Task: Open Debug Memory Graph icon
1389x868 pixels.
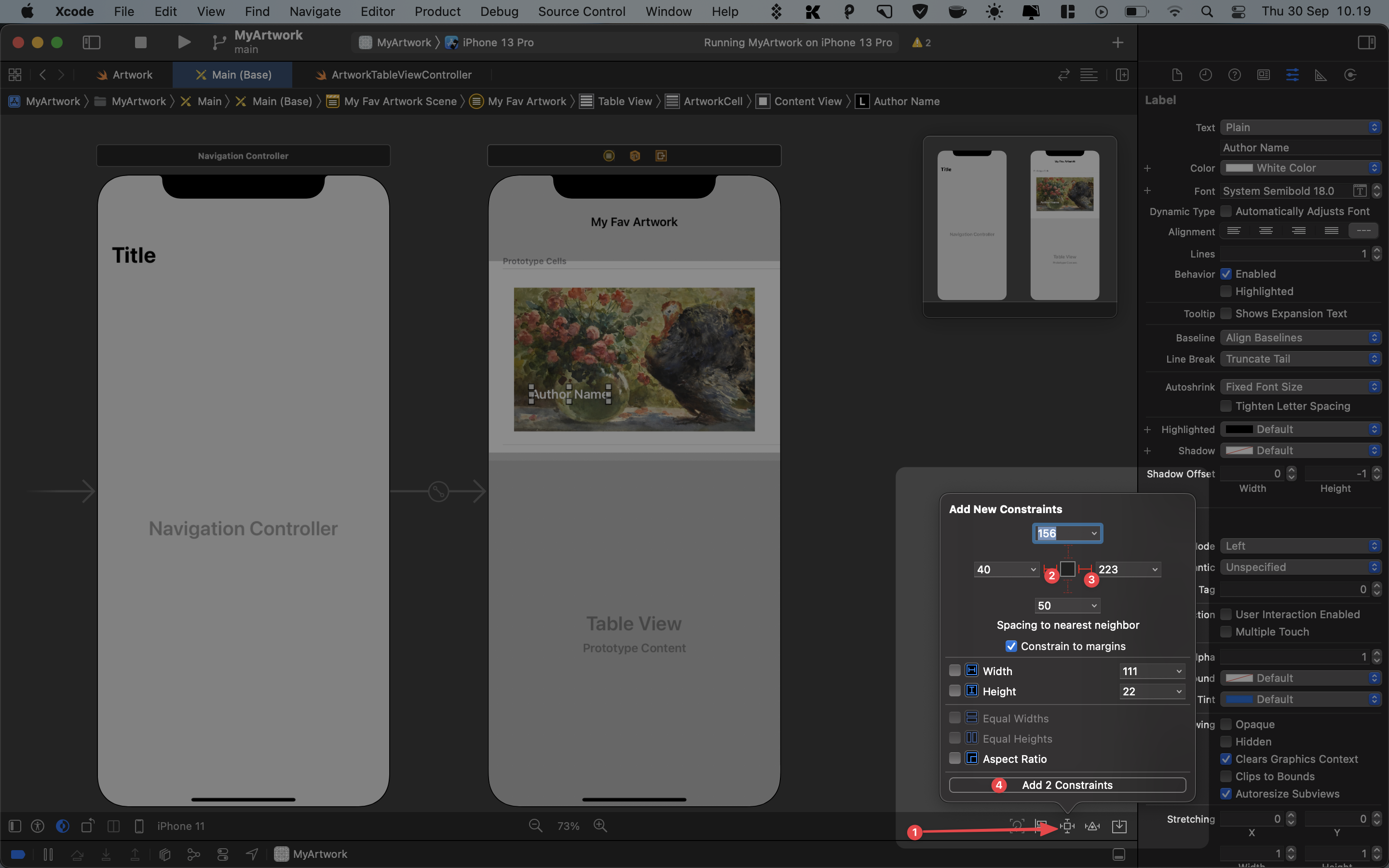Action: (x=194, y=854)
